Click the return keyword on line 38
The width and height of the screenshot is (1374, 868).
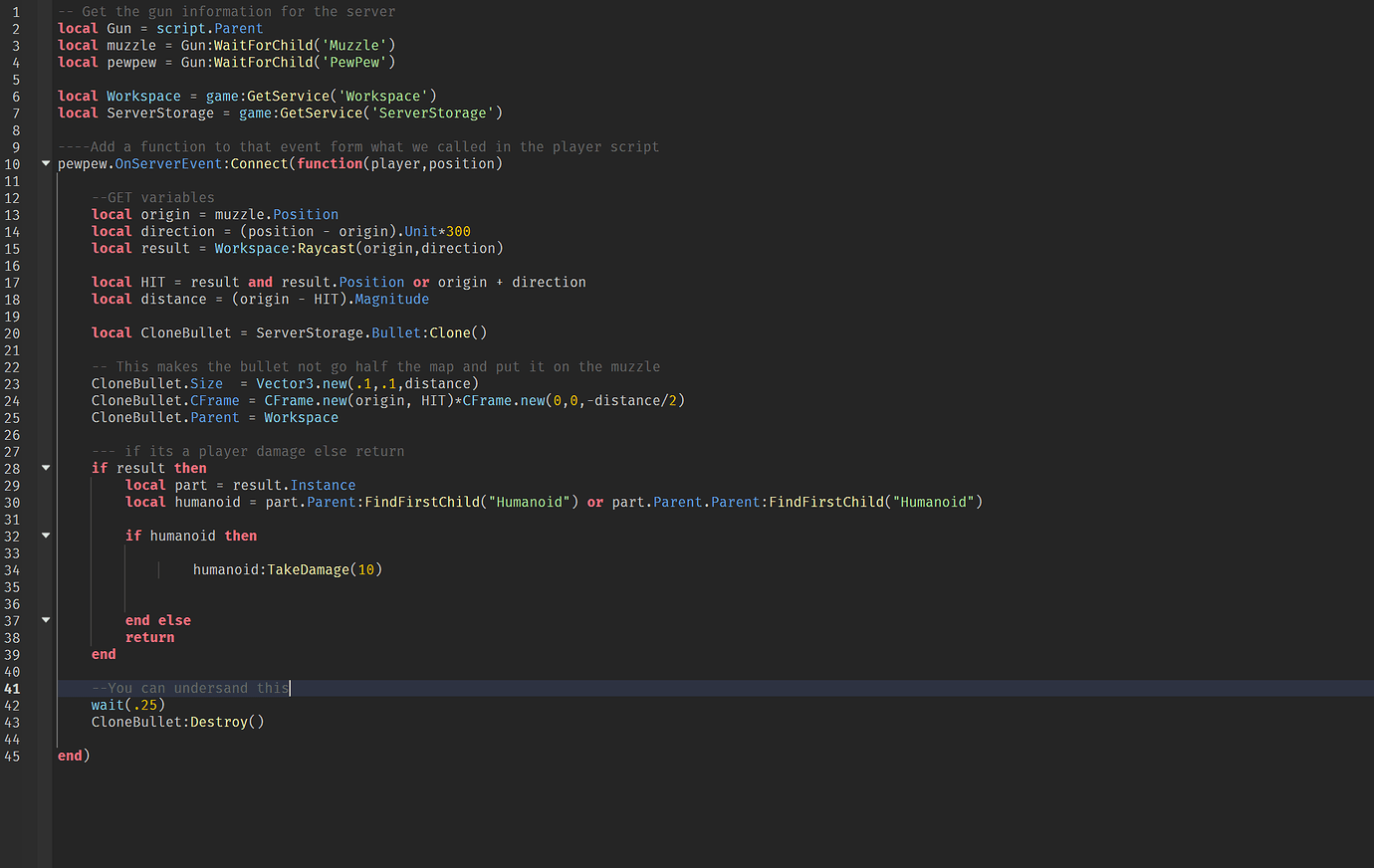149,637
